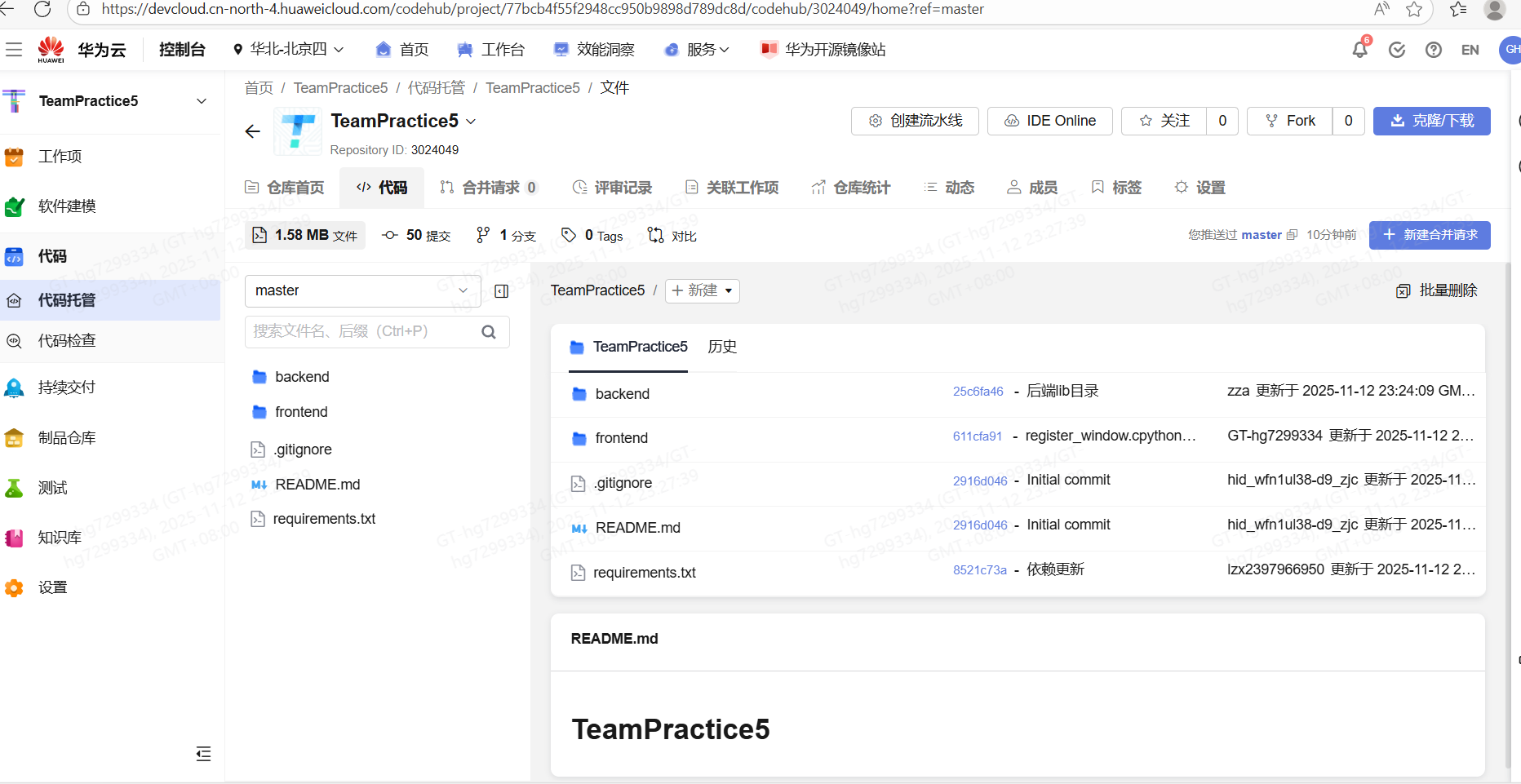Expand the 新建 dropdown arrow
This screenshot has width=1521, height=784.
pos(729,290)
